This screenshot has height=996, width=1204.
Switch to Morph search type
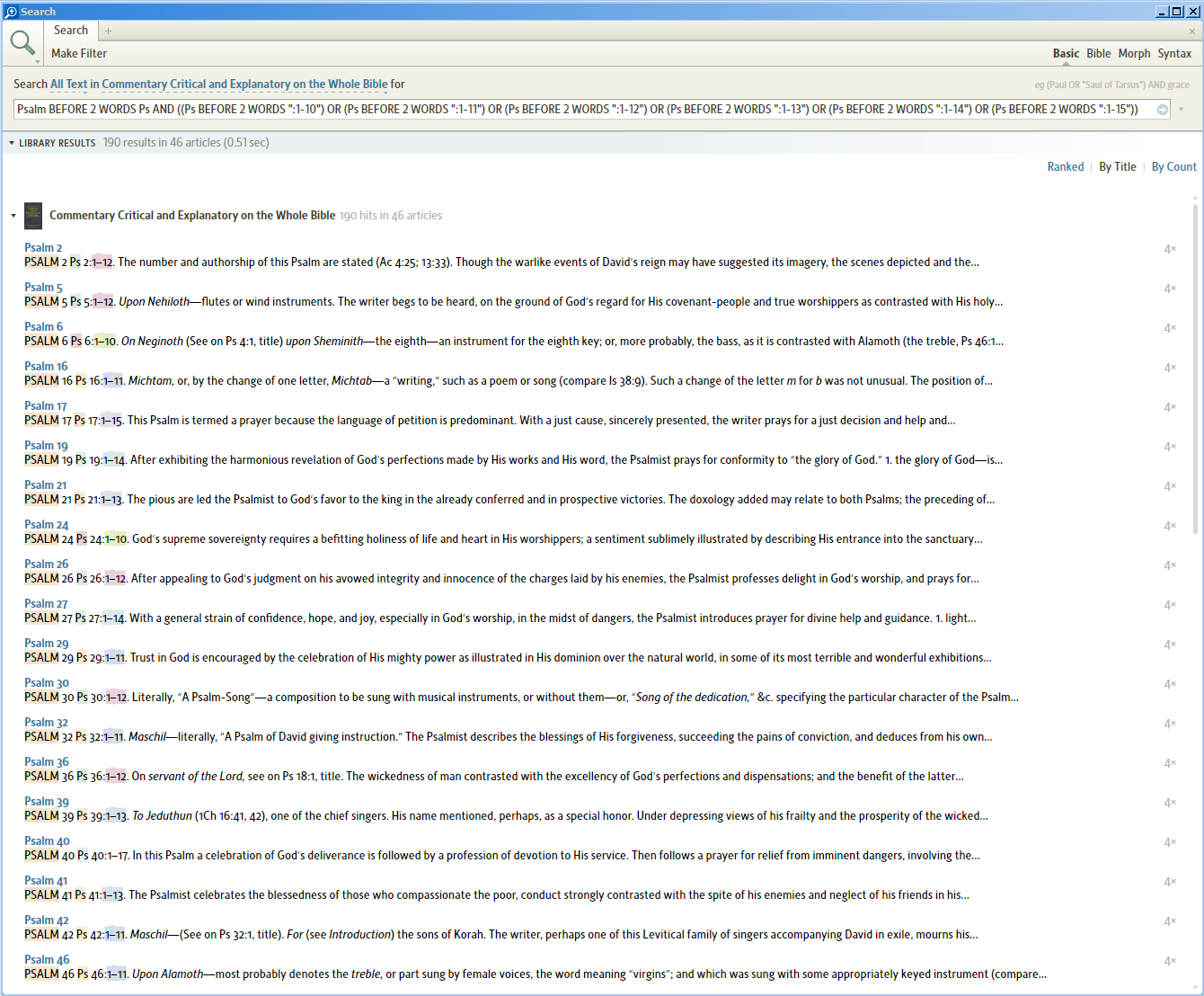[1134, 53]
